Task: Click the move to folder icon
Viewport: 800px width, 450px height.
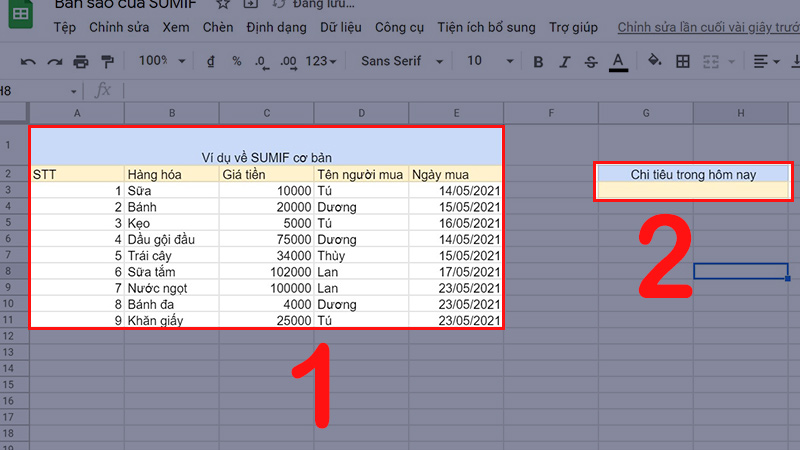Action: (x=250, y=4)
